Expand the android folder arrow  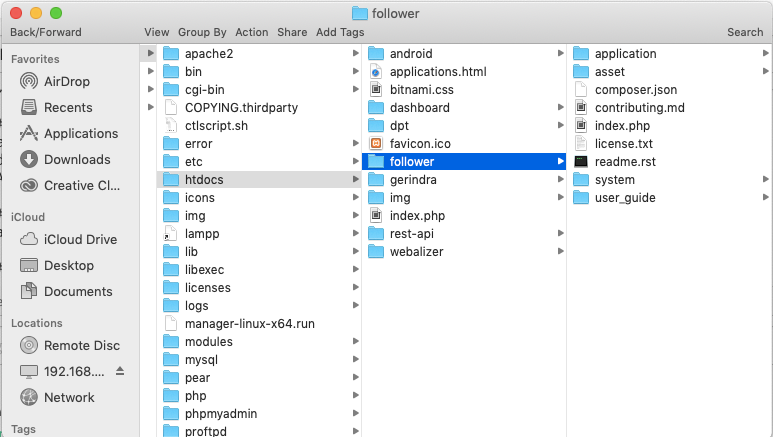coord(561,53)
